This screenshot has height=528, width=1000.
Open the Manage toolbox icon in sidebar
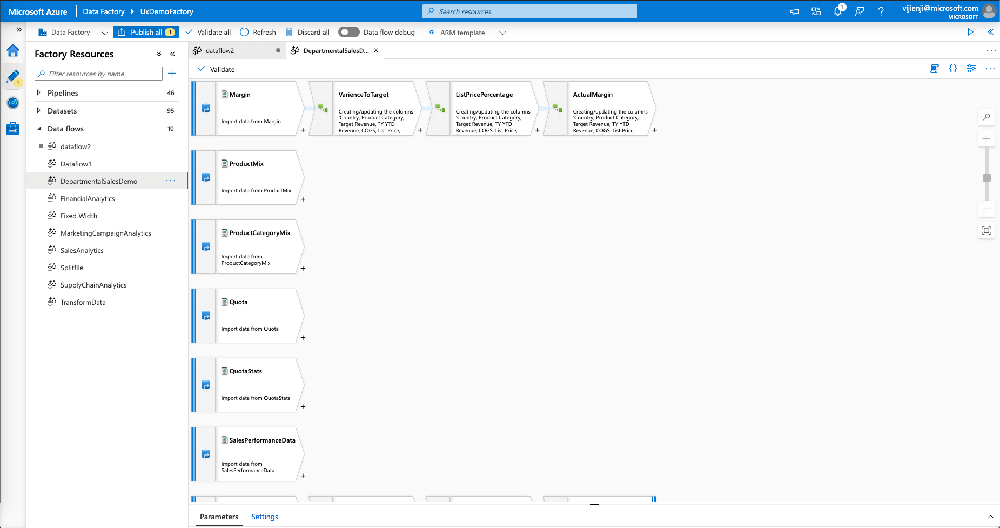point(13,128)
